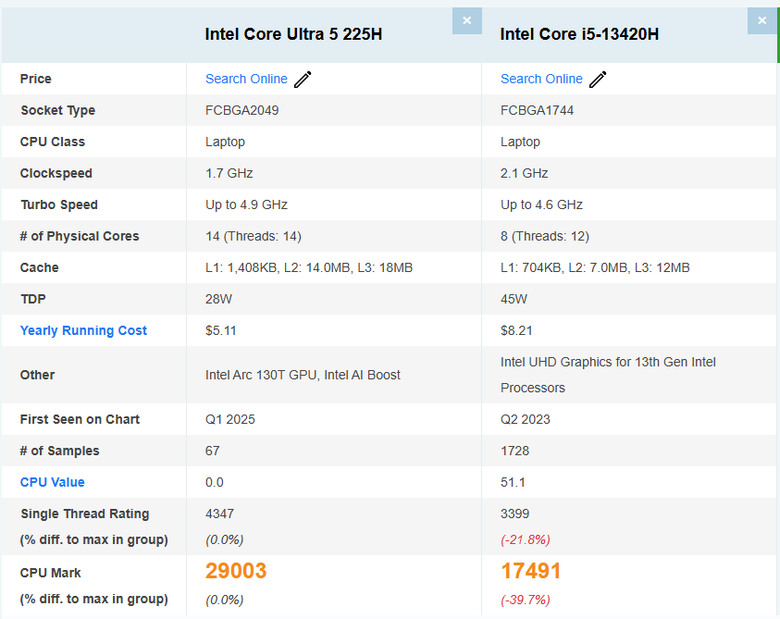This screenshot has width=780, height=619.
Task: Open the Yearly Running Cost link
Action: pyautogui.click(x=83, y=330)
